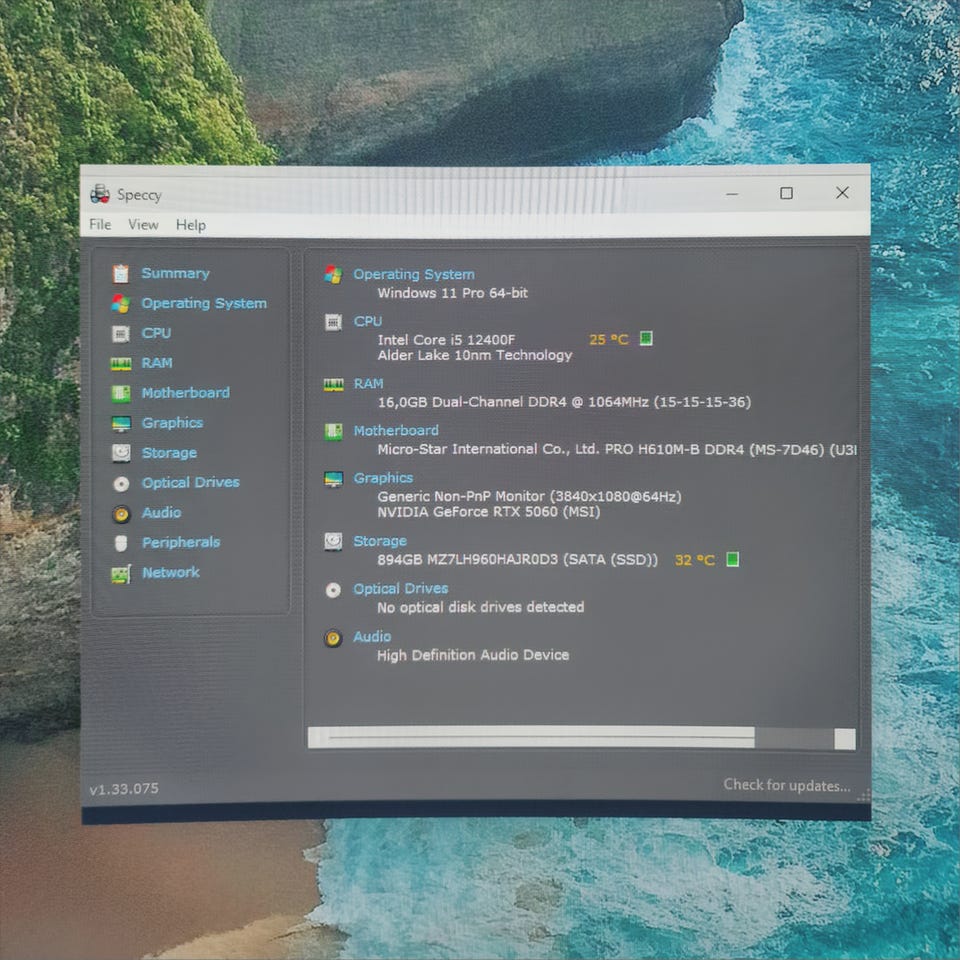Select RAM in the sidebar
The width and height of the screenshot is (960, 960).
[157, 363]
